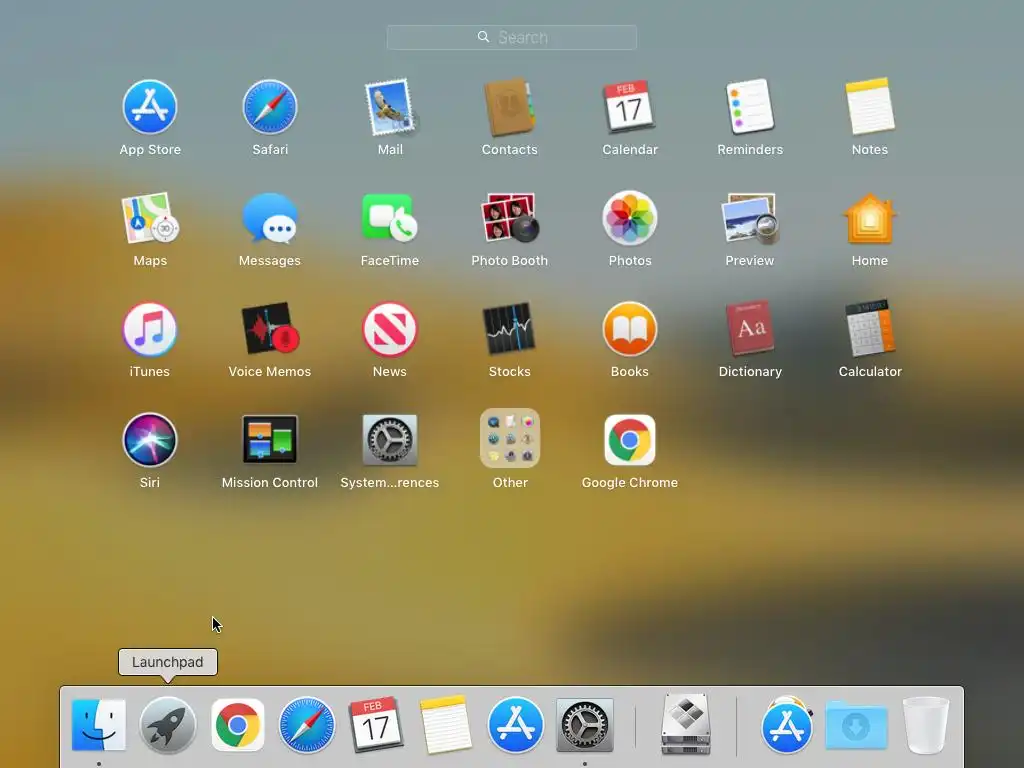Launch Safari from the Launchpad grid

[x=270, y=107]
